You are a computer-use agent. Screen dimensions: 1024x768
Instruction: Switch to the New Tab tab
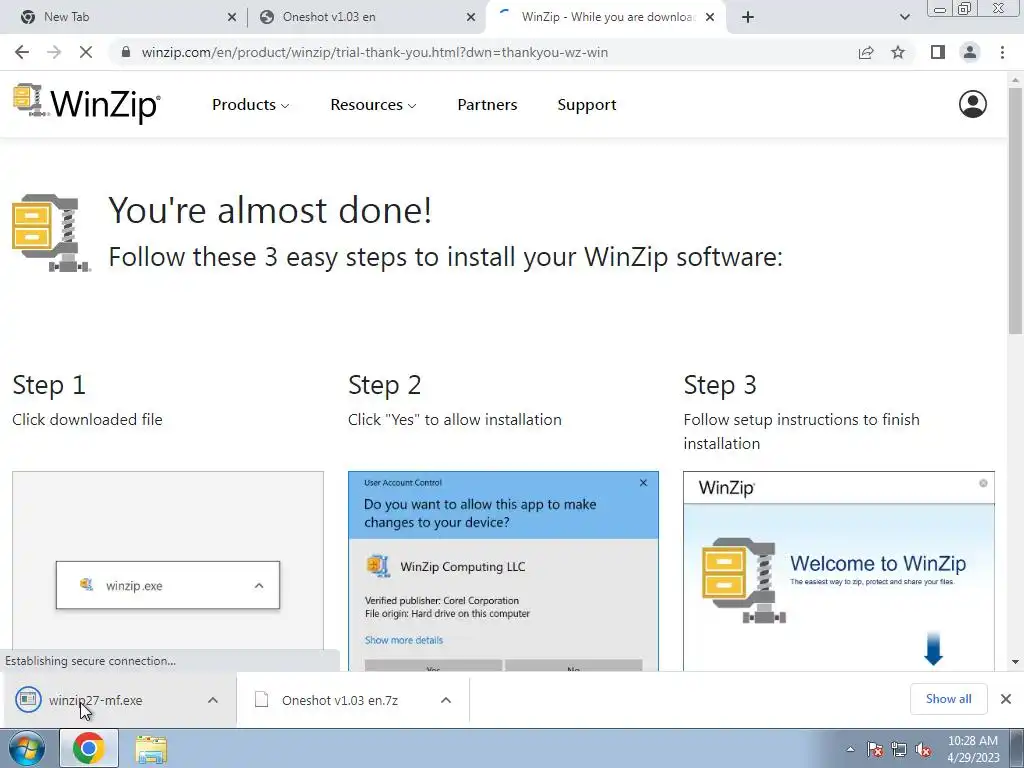point(124,17)
